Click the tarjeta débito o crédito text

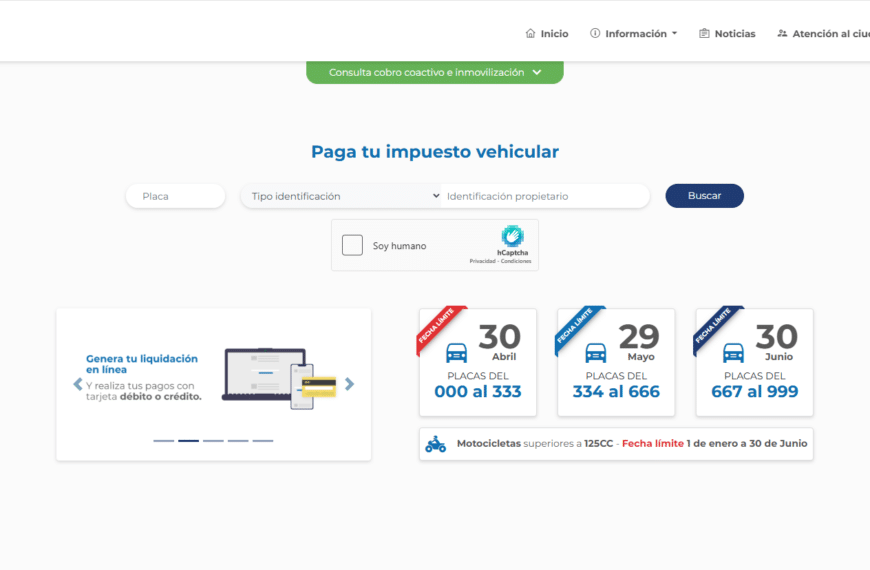[144, 396]
